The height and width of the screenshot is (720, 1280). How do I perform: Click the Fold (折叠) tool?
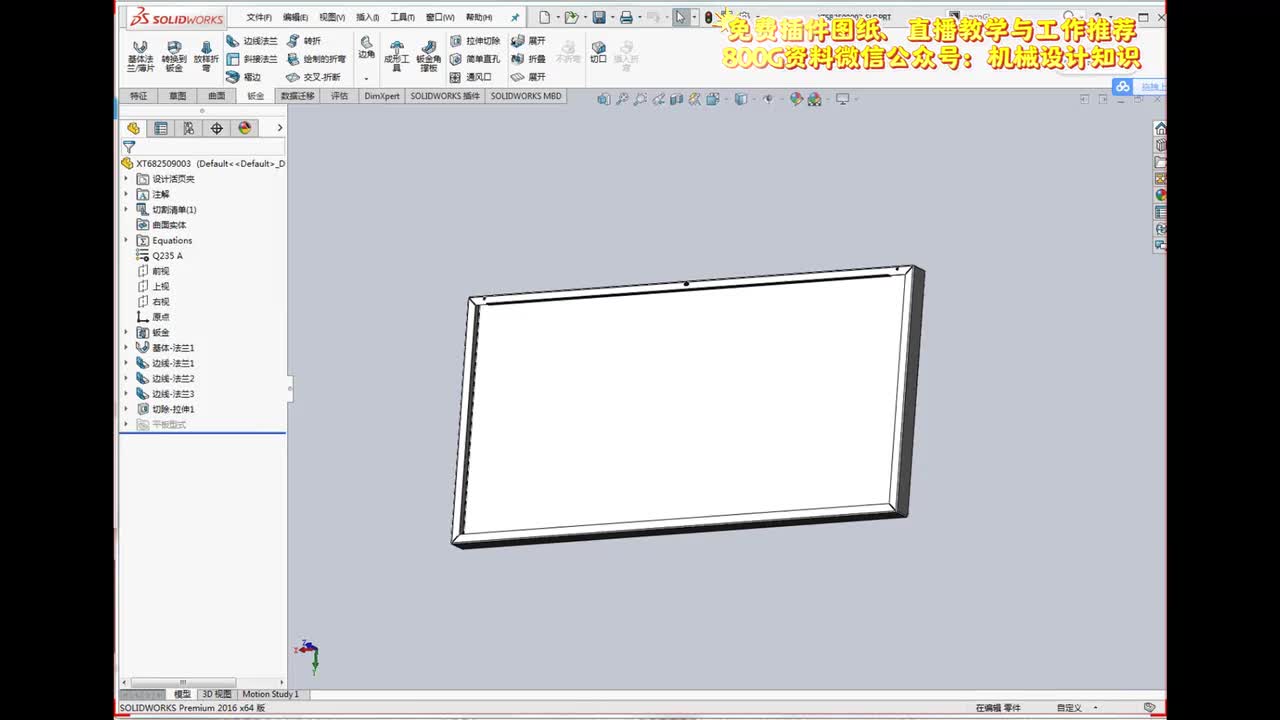tap(529, 59)
